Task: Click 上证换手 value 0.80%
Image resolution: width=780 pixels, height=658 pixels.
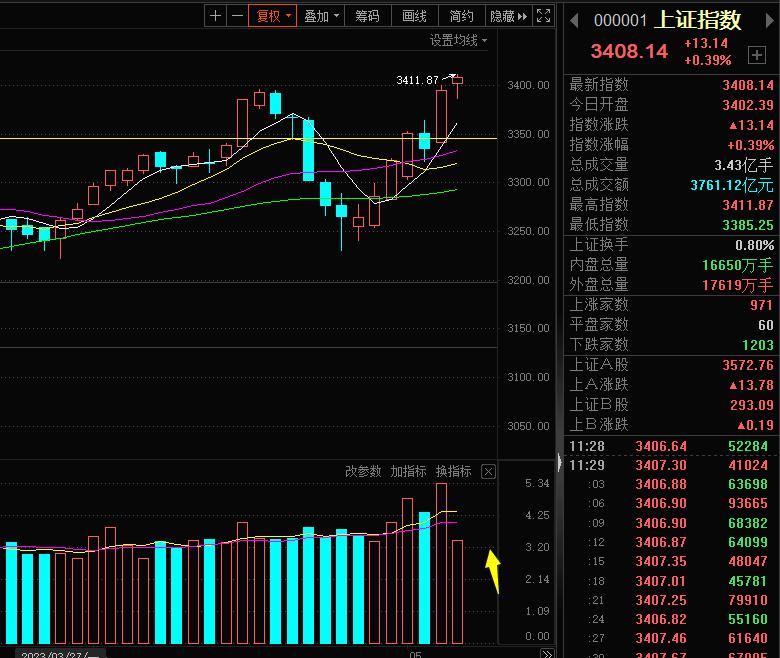Action: [x=754, y=245]
